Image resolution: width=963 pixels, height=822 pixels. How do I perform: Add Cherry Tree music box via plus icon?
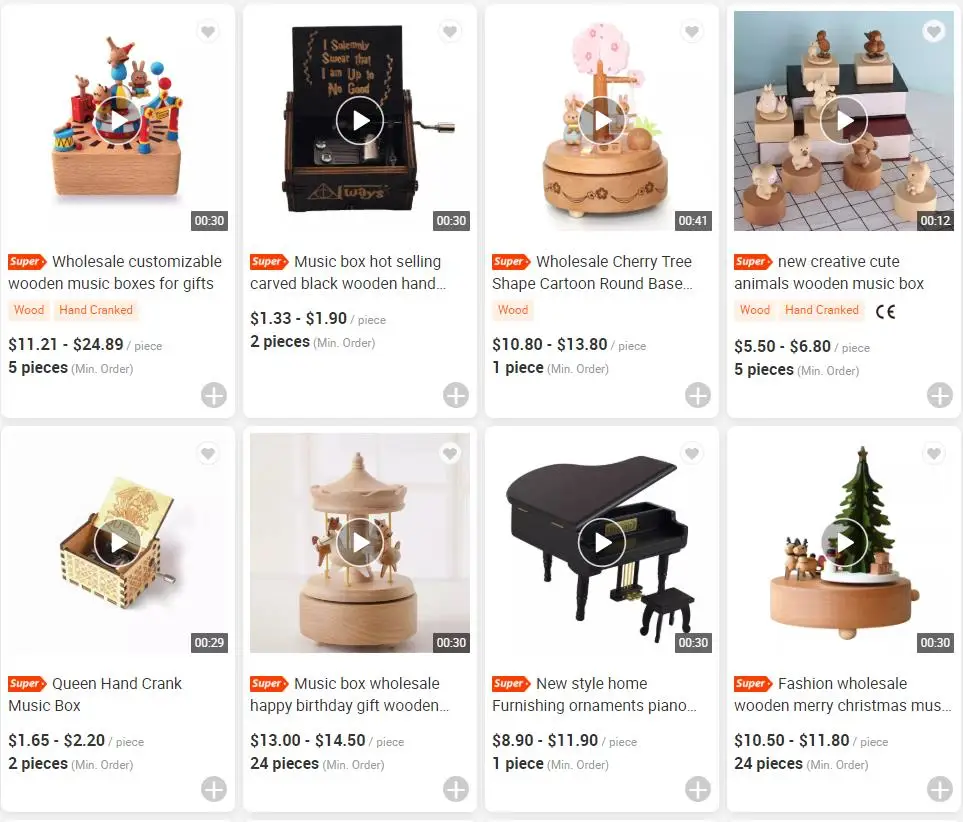coord(698,395)
